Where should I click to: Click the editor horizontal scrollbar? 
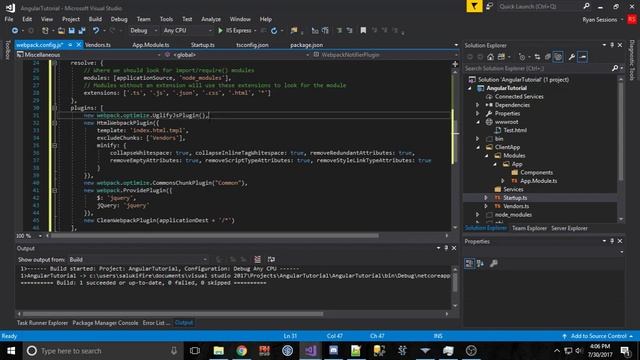(215, 236)
